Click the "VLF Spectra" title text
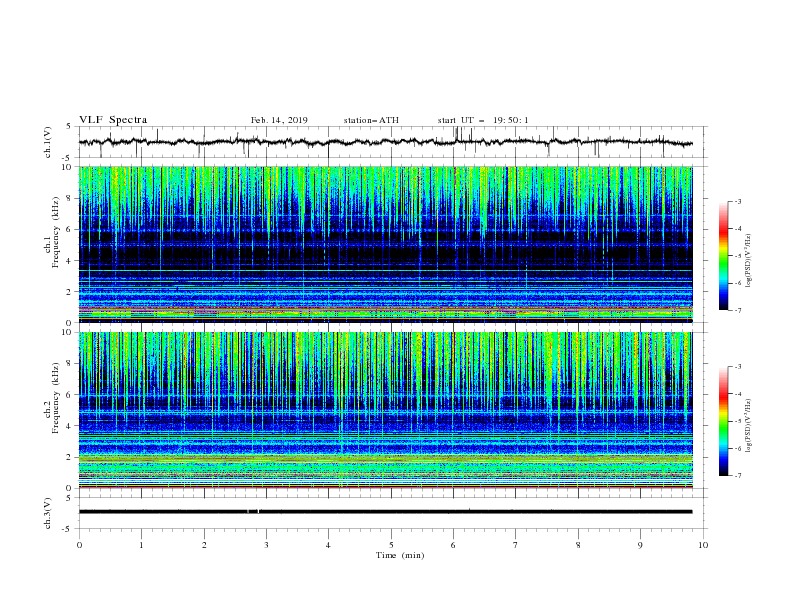792x612 pixels. click(113, 120)
